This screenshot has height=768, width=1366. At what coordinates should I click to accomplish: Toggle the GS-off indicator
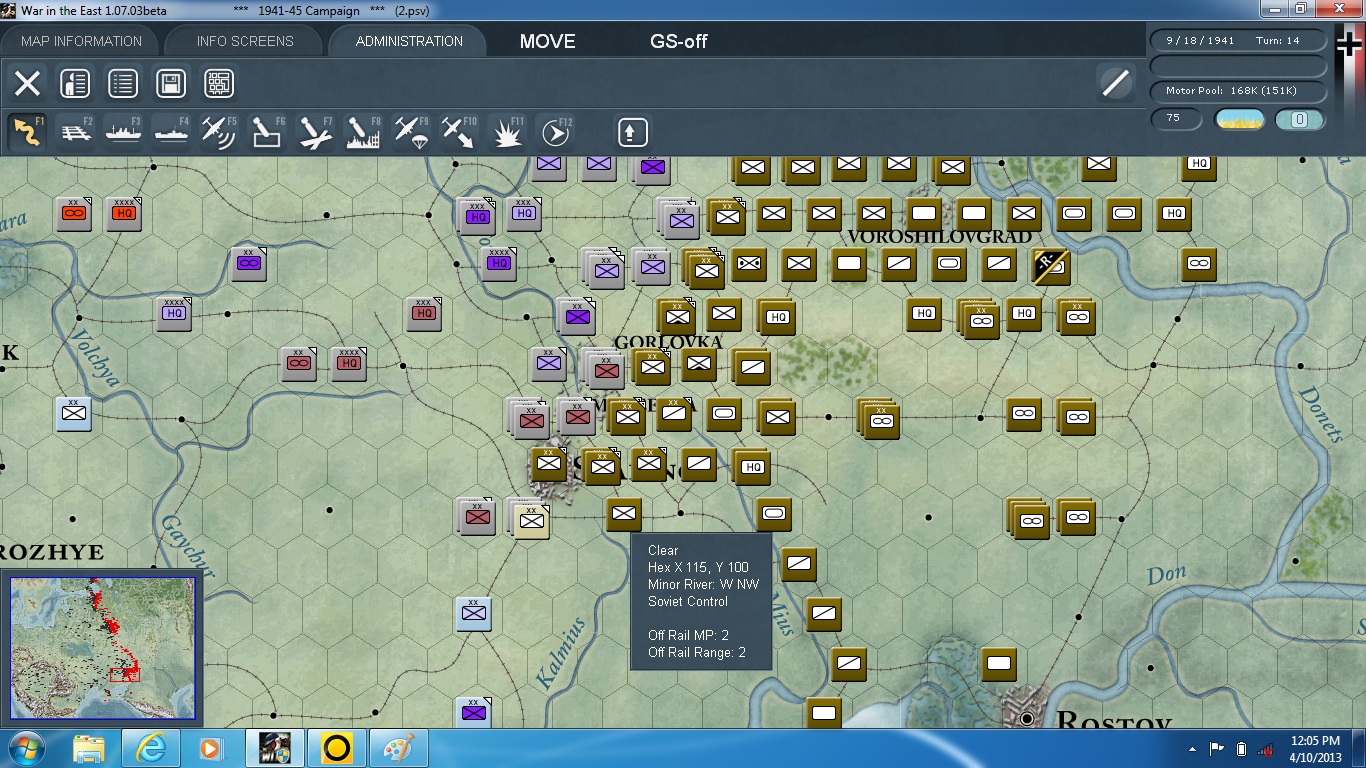[x=679, y=41]
